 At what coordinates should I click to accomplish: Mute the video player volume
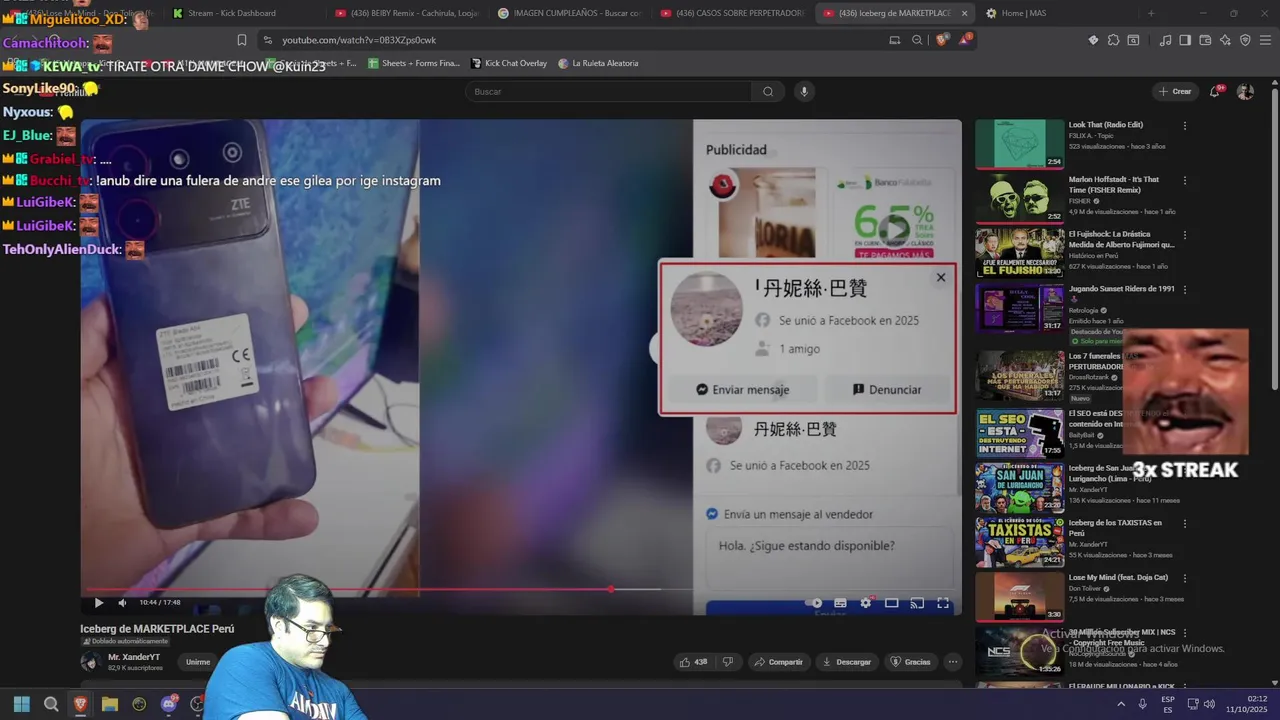[122, 602]
